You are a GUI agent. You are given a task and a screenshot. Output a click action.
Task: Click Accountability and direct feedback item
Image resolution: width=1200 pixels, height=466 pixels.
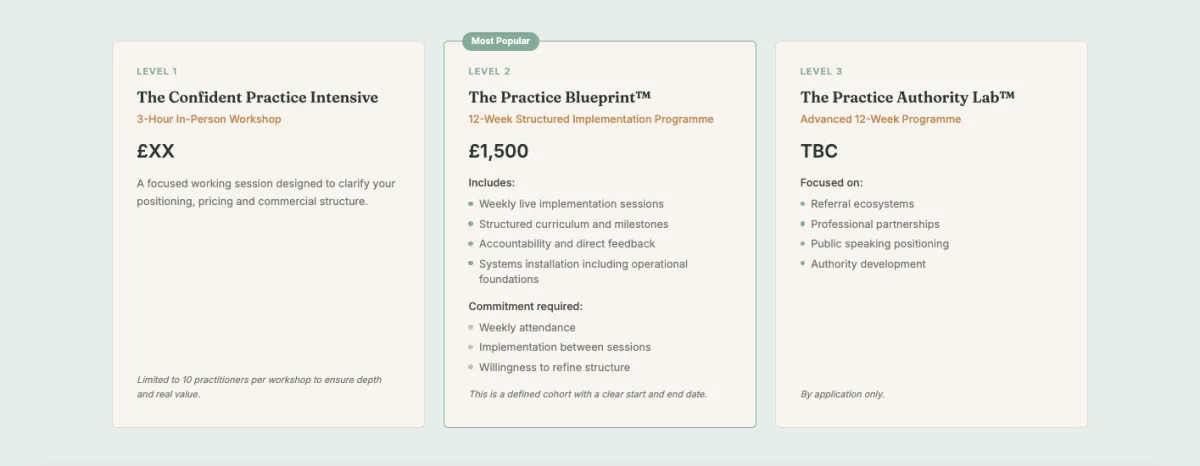pos(567,244)
